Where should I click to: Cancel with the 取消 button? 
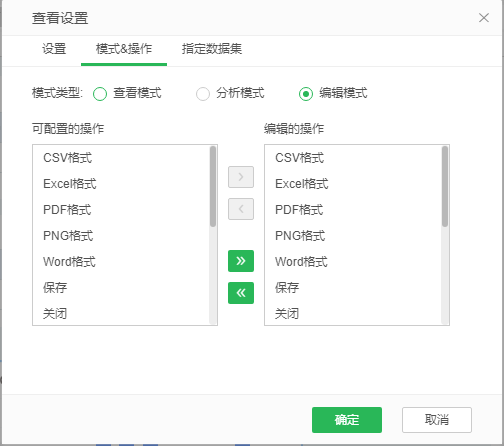coord(437,420)
